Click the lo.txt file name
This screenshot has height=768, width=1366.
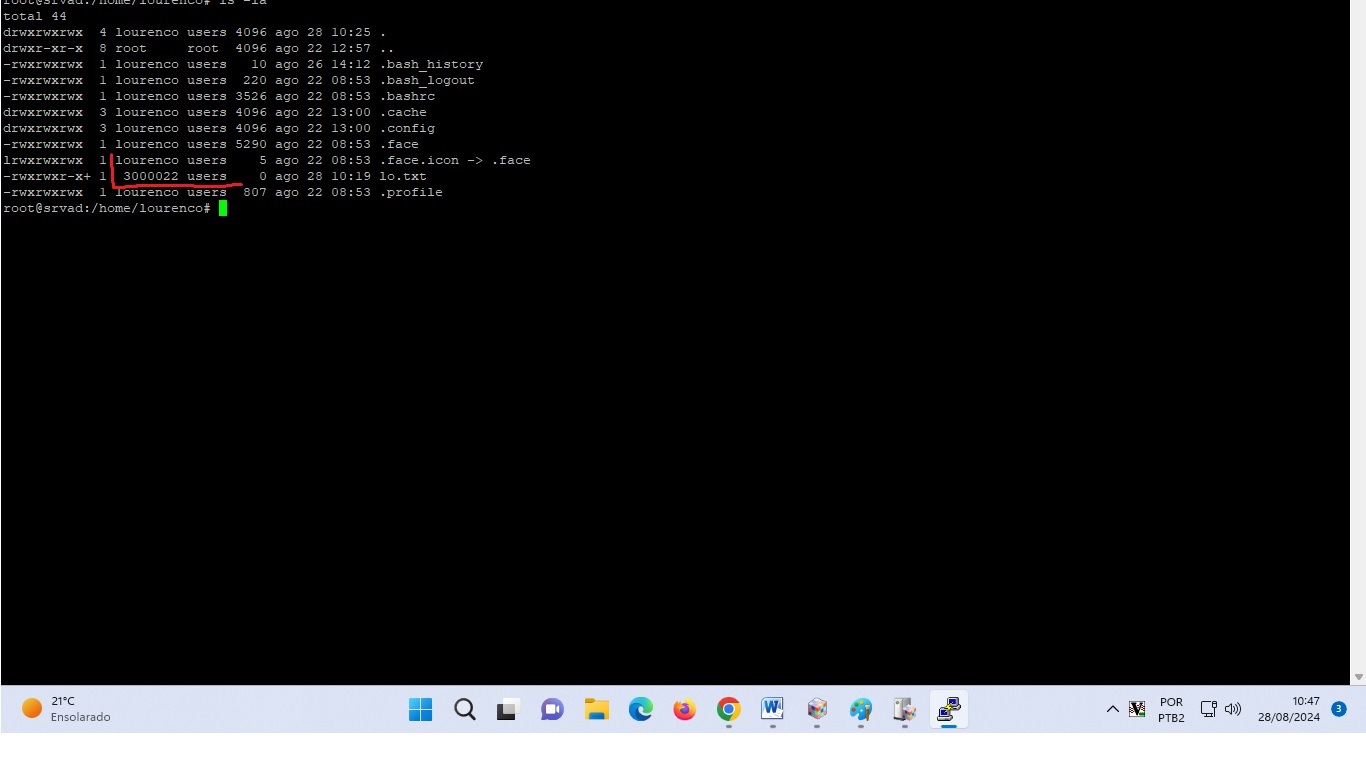pyautogui.click(x=403, y=176)
